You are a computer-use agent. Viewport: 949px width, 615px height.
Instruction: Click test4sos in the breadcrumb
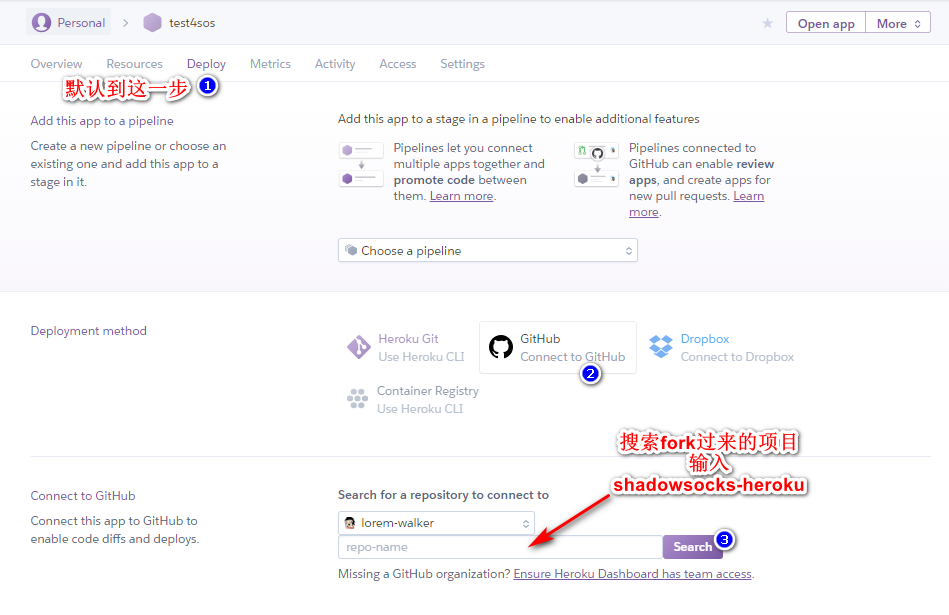click(x=192, y=23)
